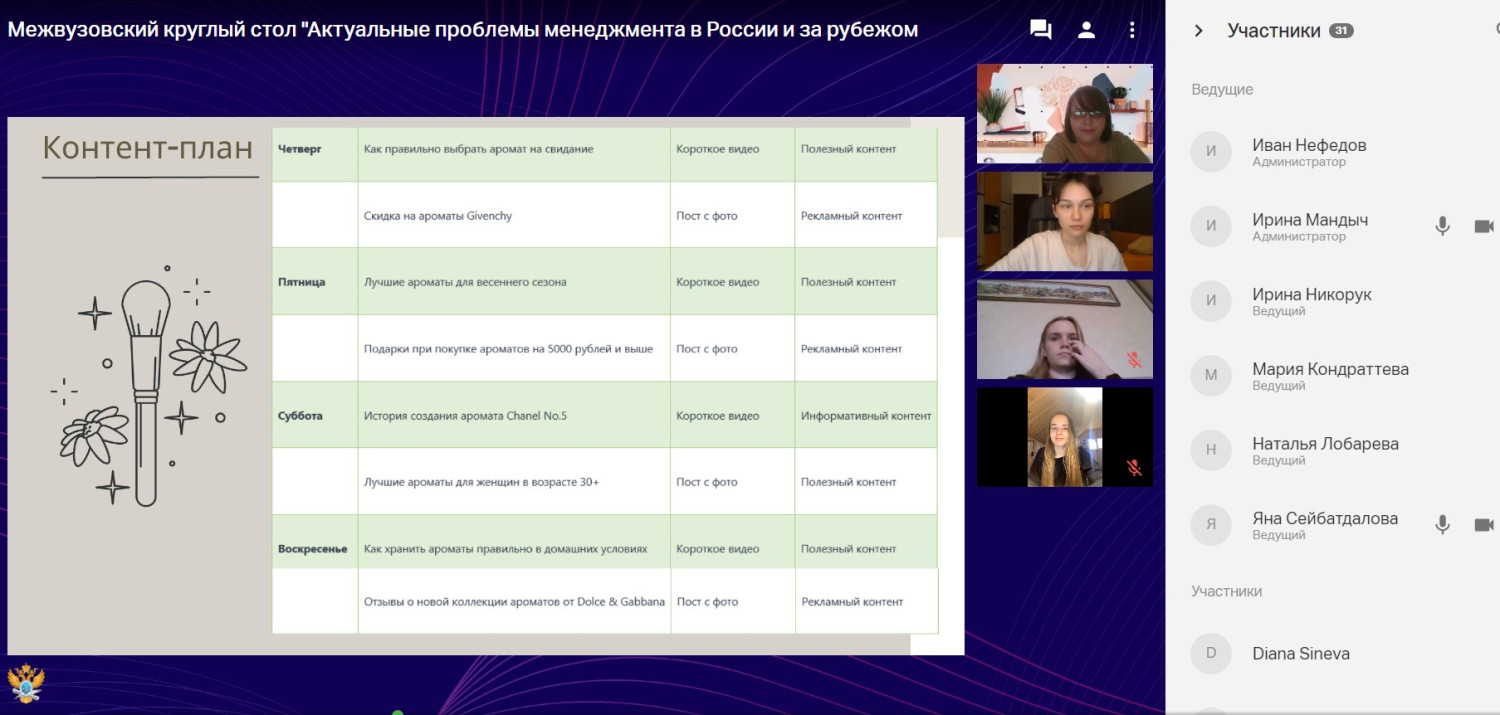Open the video of girl in white sweater
Screen dimensions: 1500x715
pyautogui.click(x=1065, y=221)
